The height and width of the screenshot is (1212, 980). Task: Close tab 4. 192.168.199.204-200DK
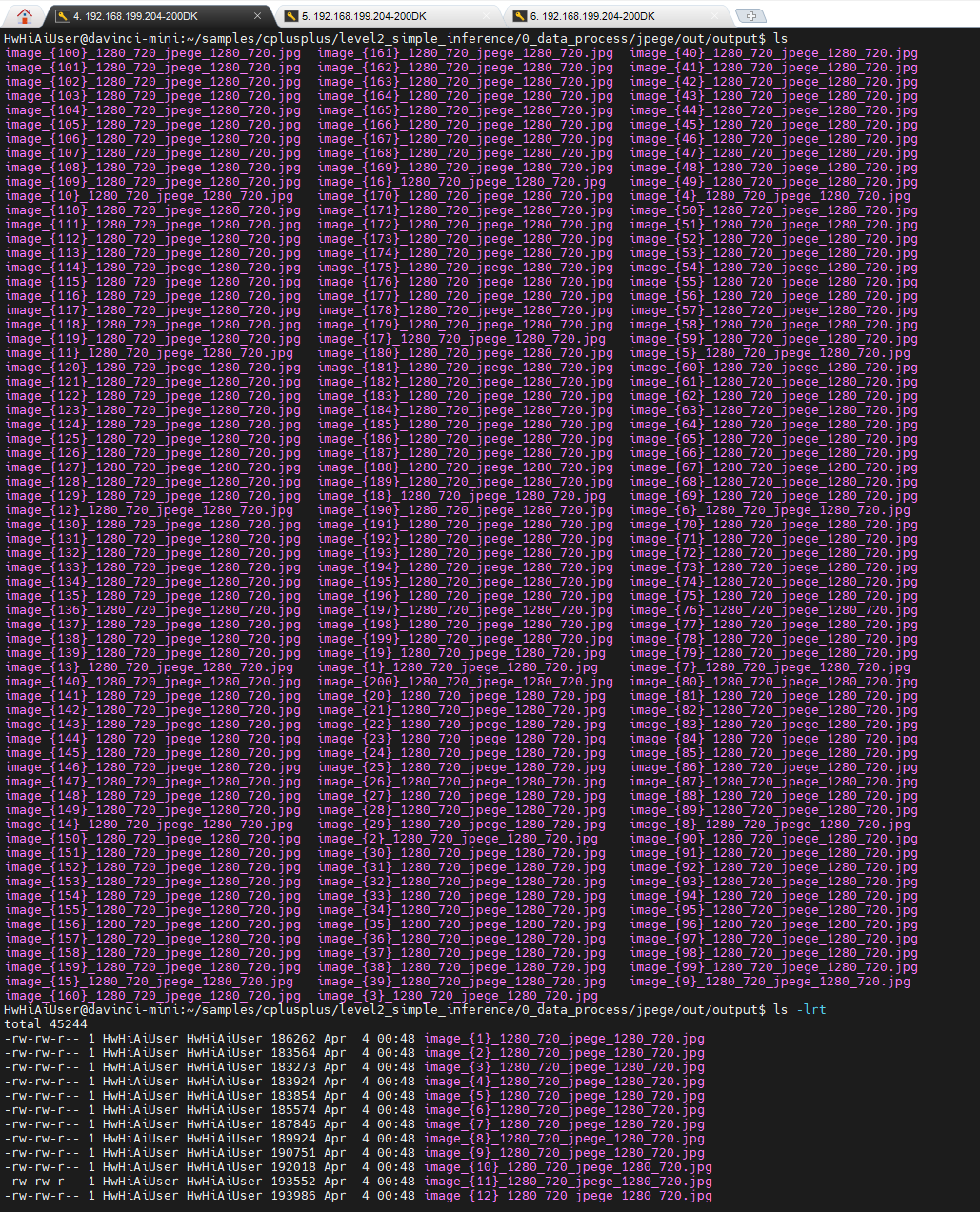coord(258,16)
